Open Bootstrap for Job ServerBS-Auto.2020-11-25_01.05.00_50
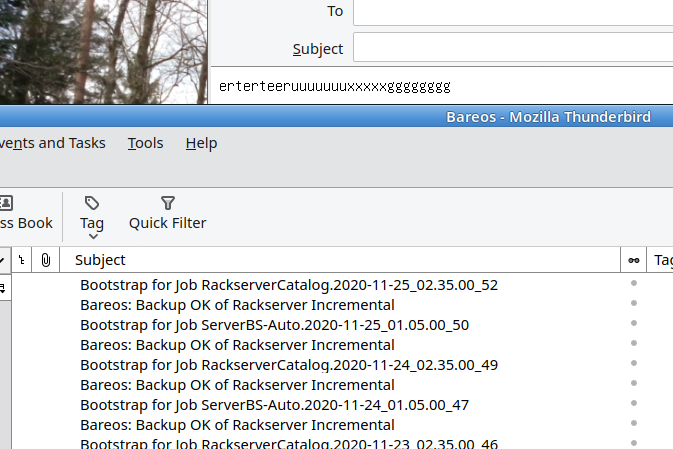This screenshot has height=449, width=673. pyautogui.click(x=274, y=325)
